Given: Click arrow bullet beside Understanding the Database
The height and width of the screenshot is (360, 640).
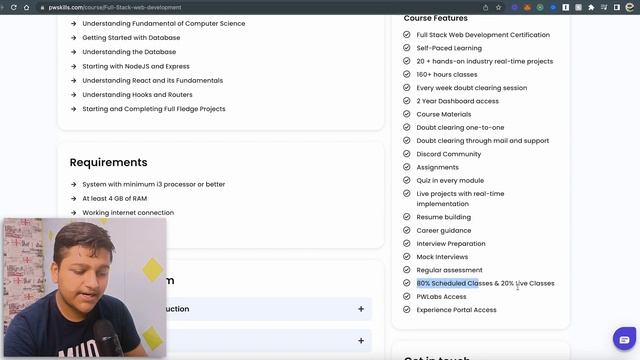Looking at the screenshot, I should coord(73,52).
